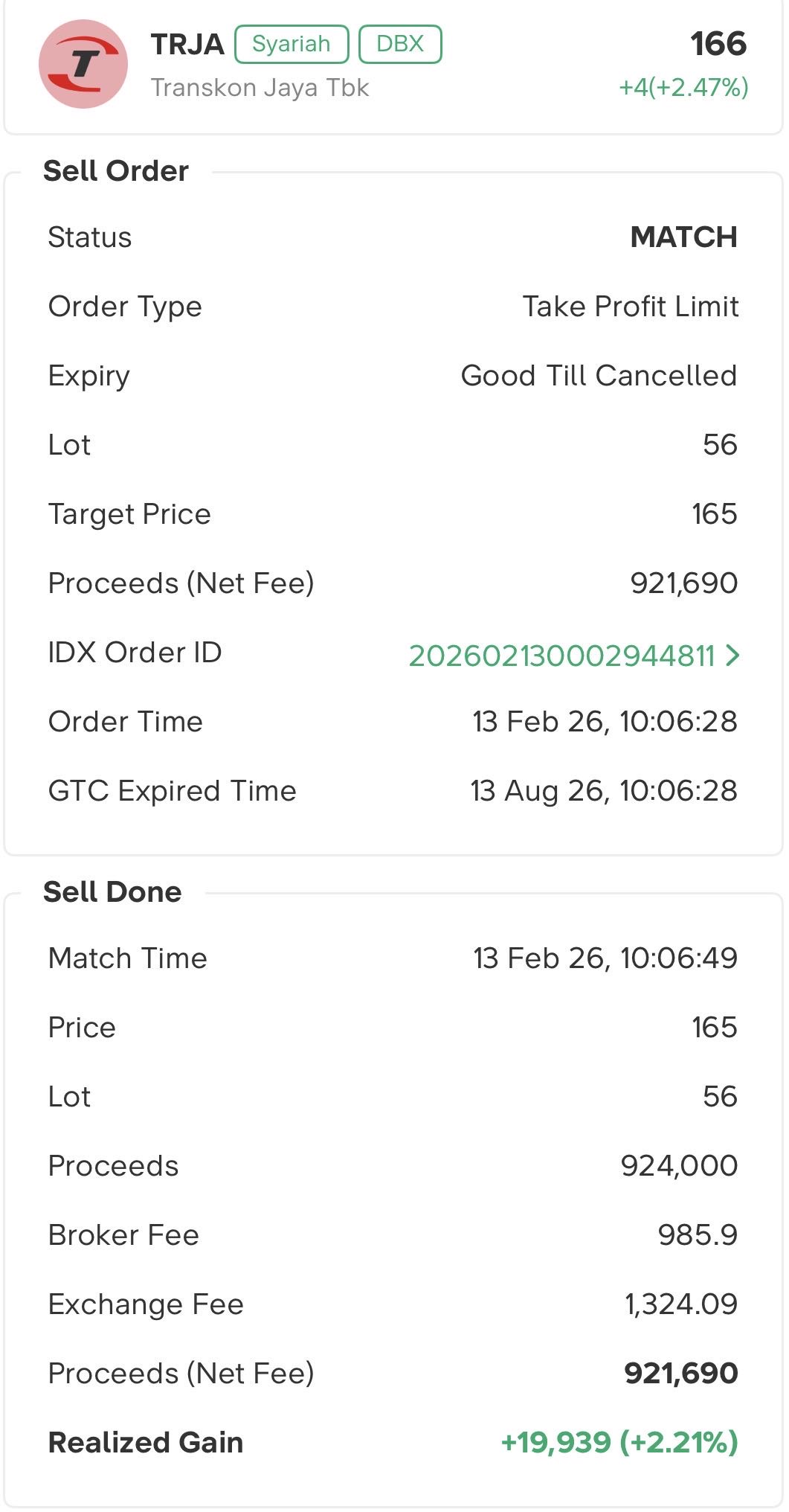The height and width of the screenshot is (1512, 789).
Task: Click the Exchange Fee amount 1,324.09
Action: [681, 1304]
